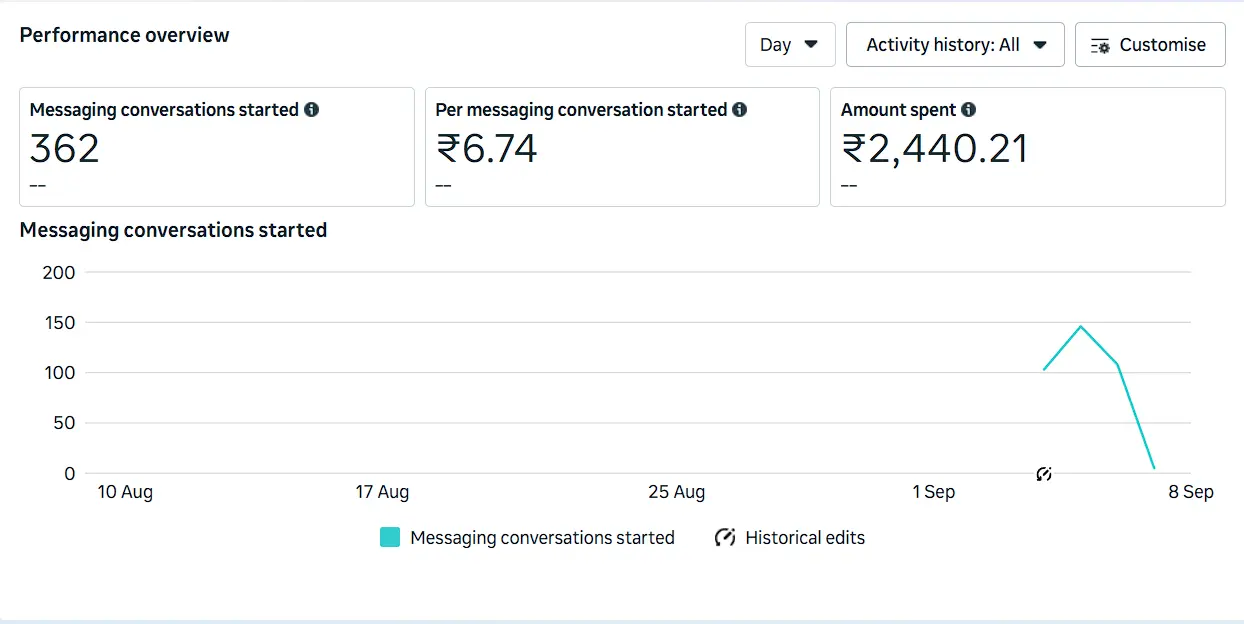Click the teal legend color swatch

(389, 537)
